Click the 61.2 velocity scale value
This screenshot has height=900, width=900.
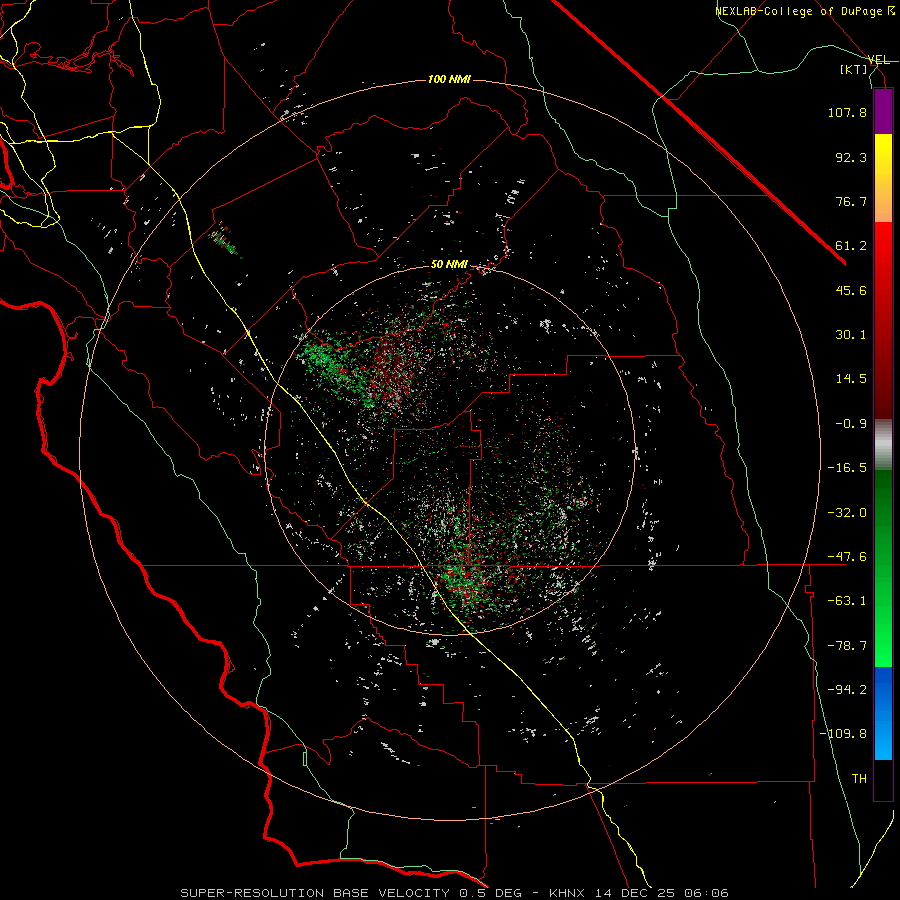tap(851, 246)
